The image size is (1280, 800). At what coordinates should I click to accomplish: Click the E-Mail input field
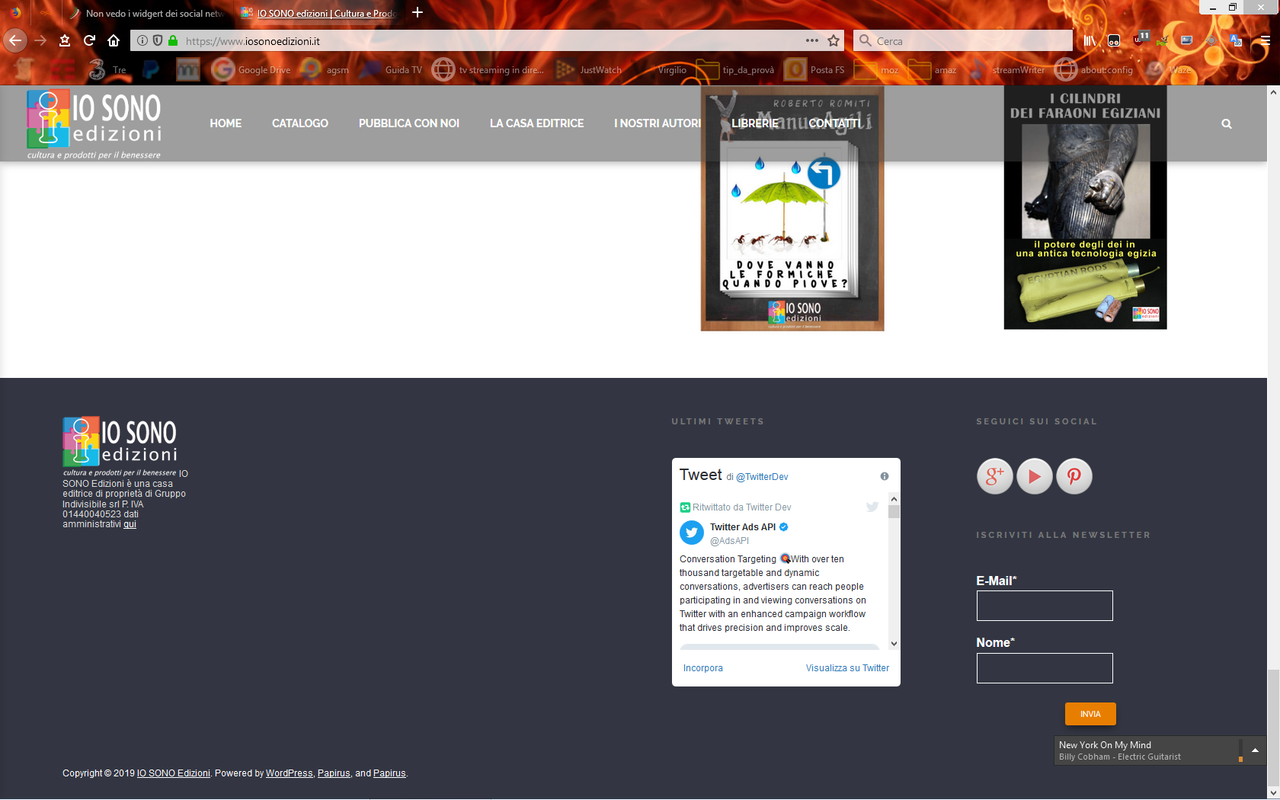1044,606
